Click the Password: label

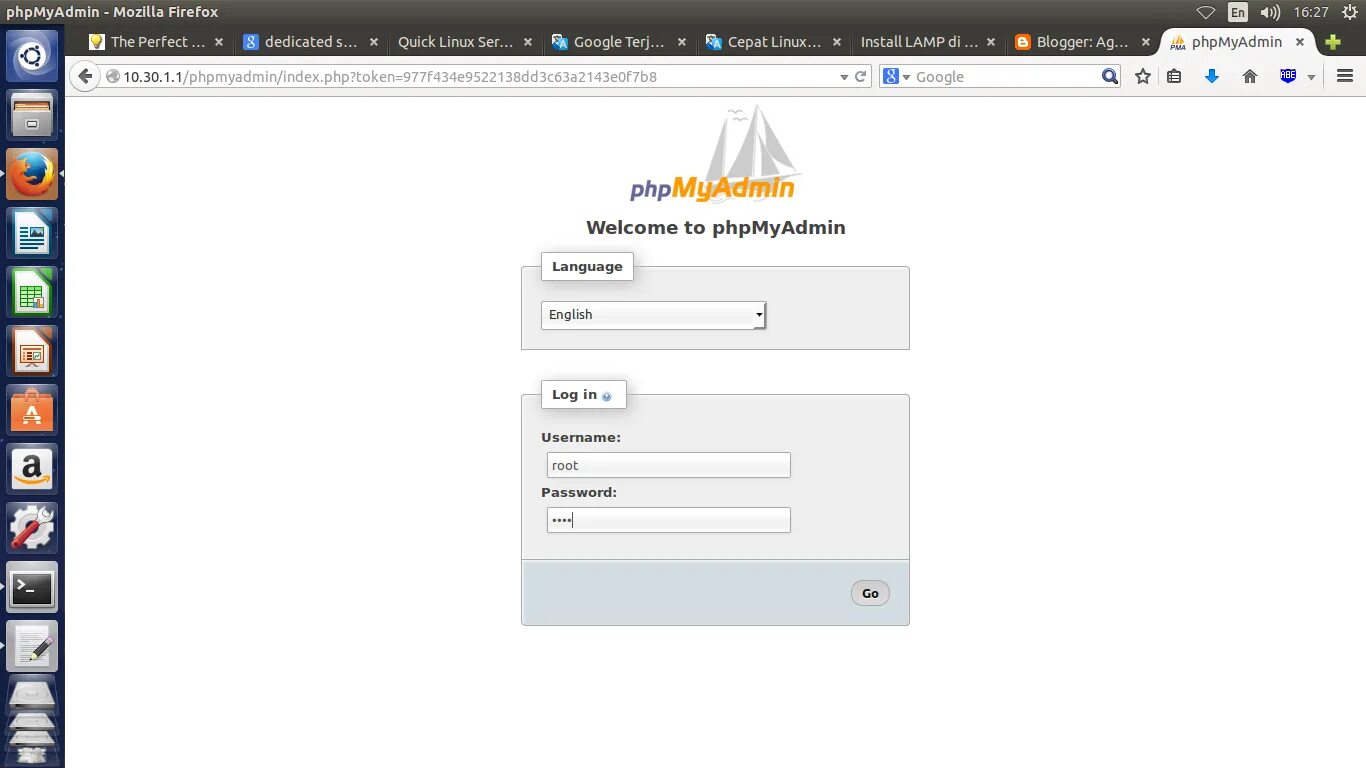579,492
